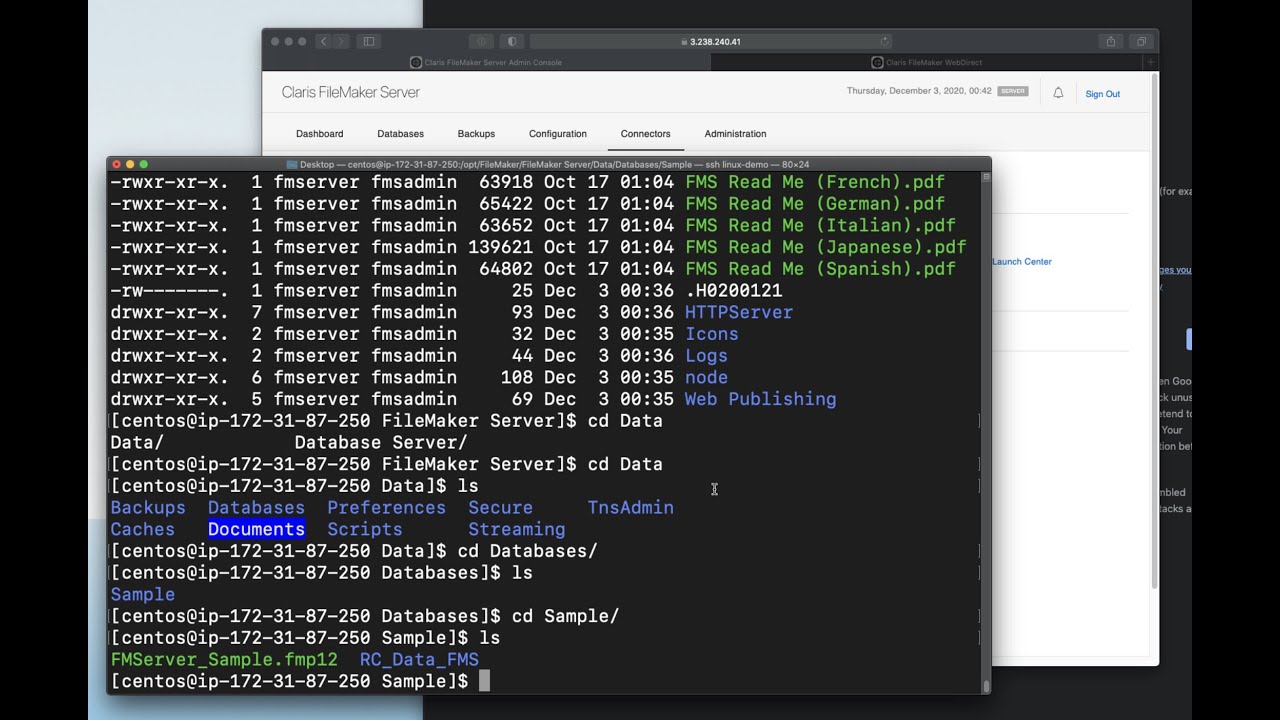Click Streaming directory name in terminal
1280x720 pixels.
[517, 530]
